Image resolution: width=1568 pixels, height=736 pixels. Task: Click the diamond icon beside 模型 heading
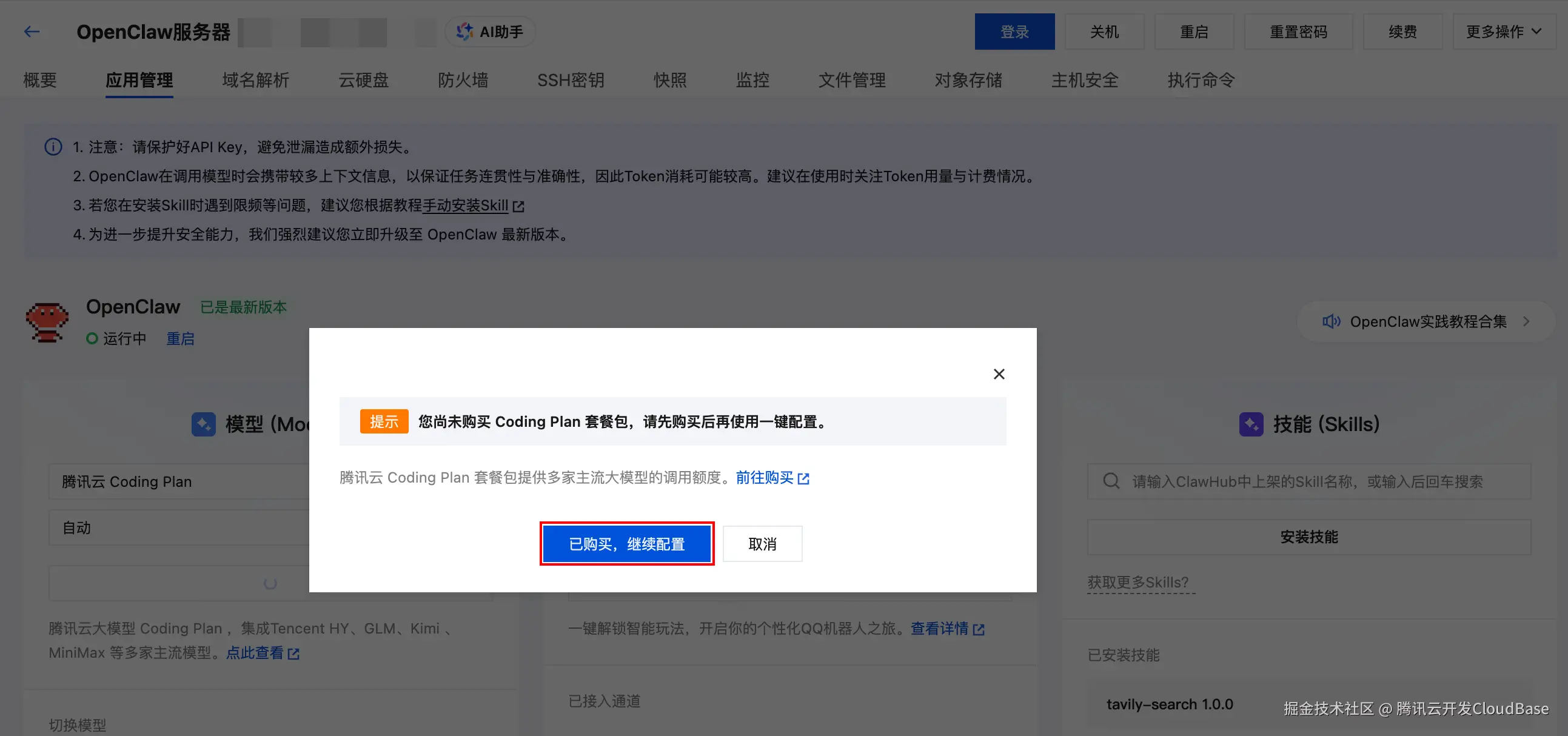click(204, 424)
